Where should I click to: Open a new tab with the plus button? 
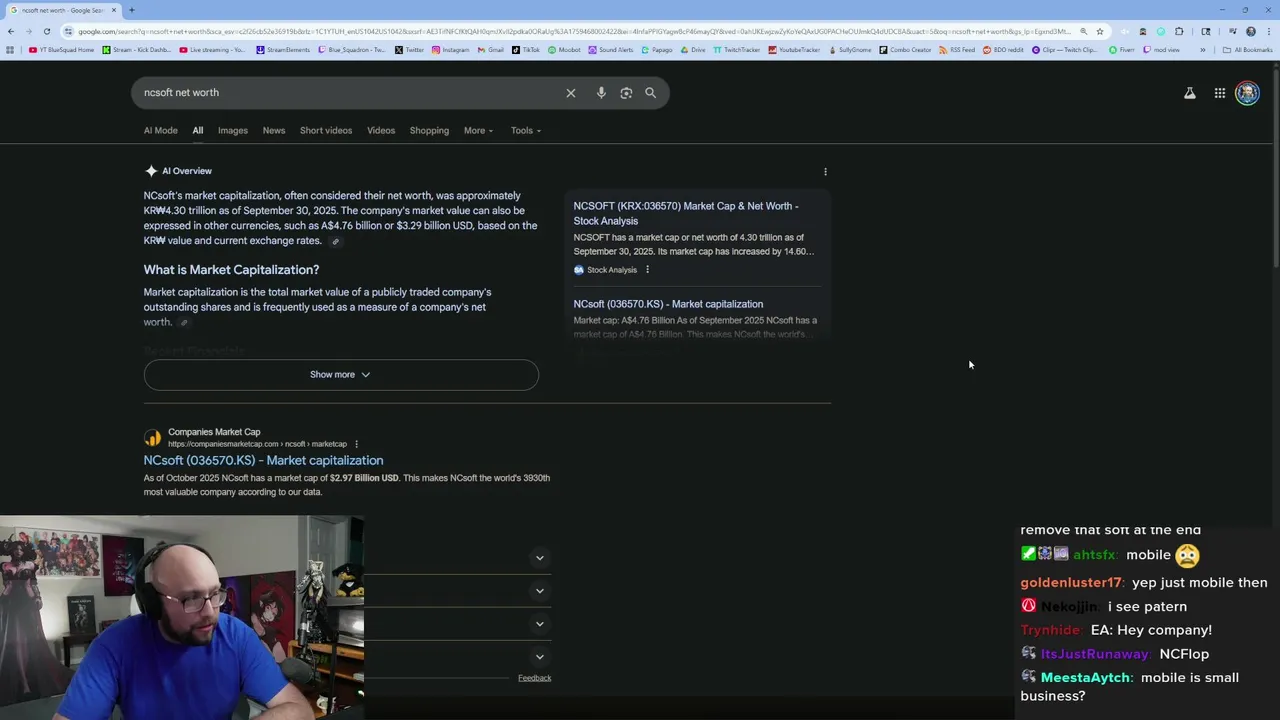131,10
